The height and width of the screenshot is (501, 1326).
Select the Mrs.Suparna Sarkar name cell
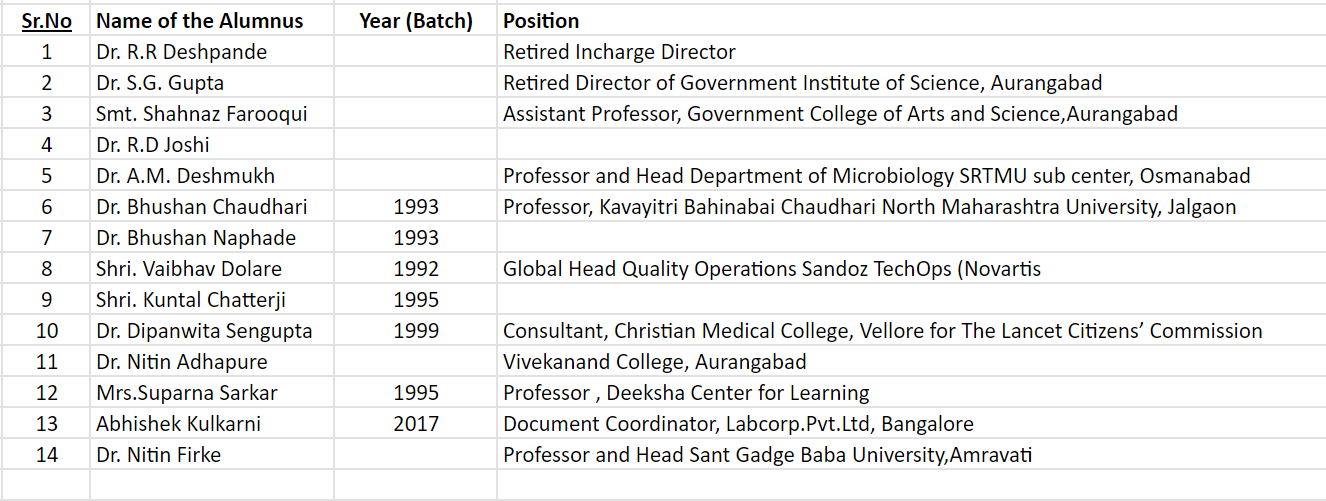212,393
